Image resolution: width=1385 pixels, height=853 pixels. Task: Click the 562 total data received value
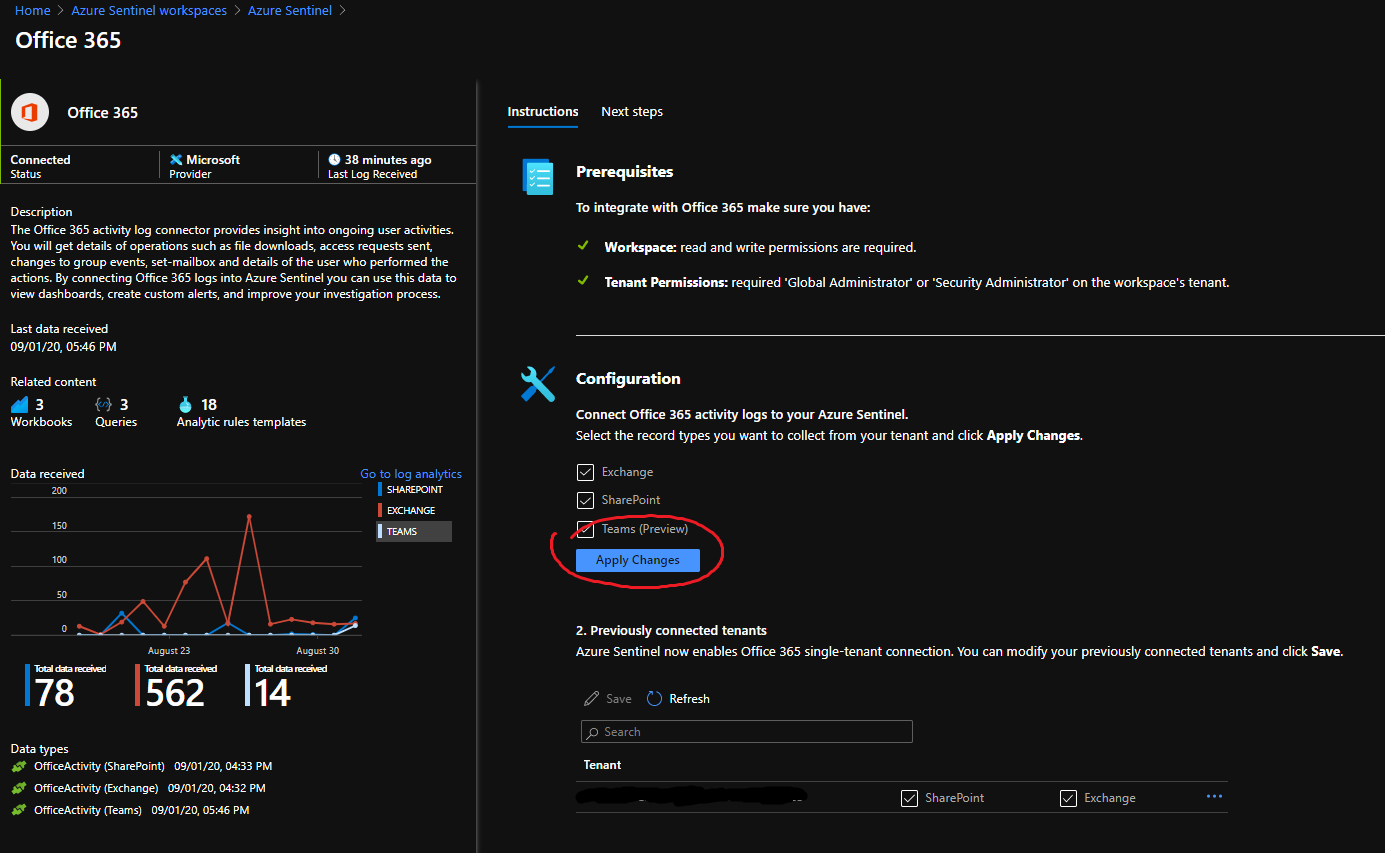point(175,693)
